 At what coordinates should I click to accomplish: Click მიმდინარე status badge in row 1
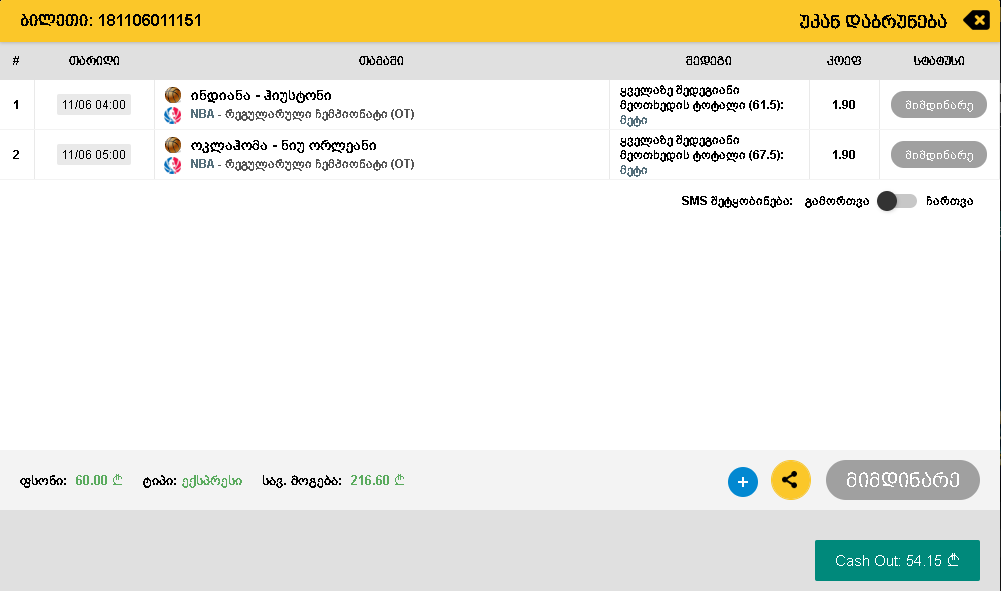point(938,105)
